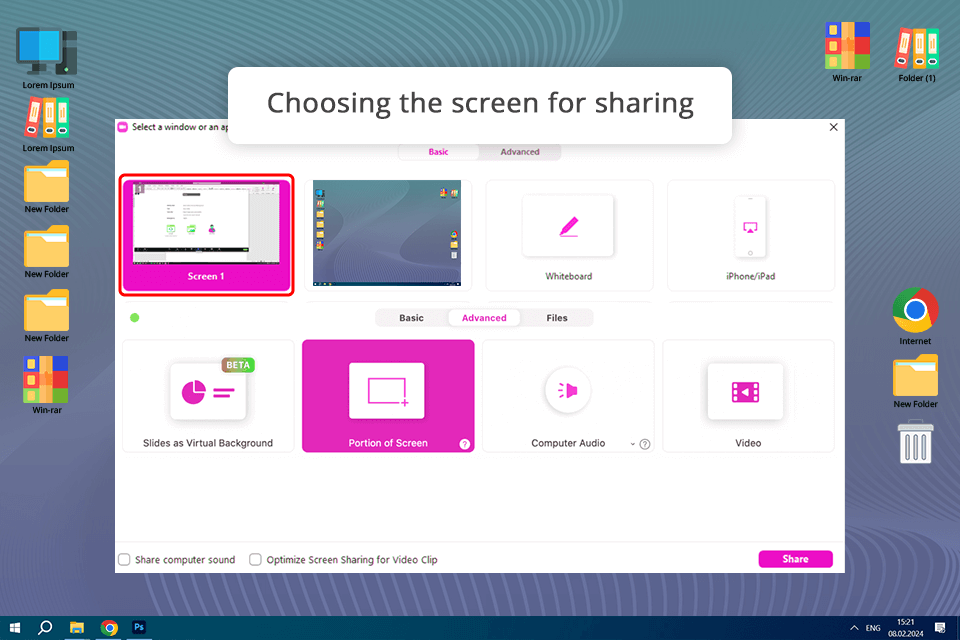The height and width of the screenshot is (640, 960).
Task: Open the Windows Start menu
Action: click(15, 628)
